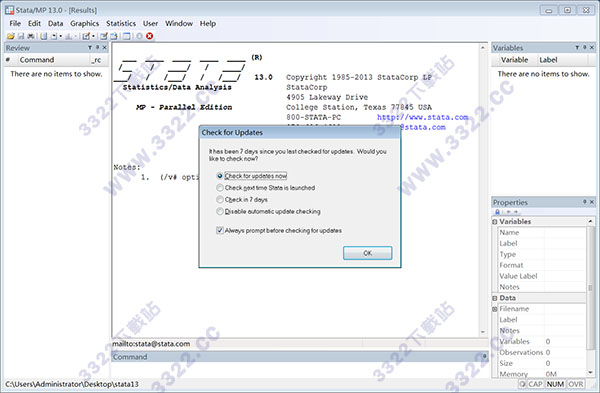Screen dimensions: 600x393
Task: Open the User menu
Action: (x=150, y=23)
